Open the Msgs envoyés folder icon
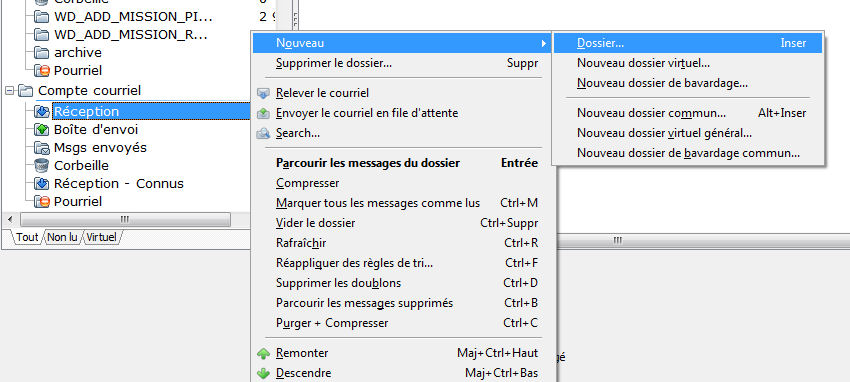 (x=42, y=147)
